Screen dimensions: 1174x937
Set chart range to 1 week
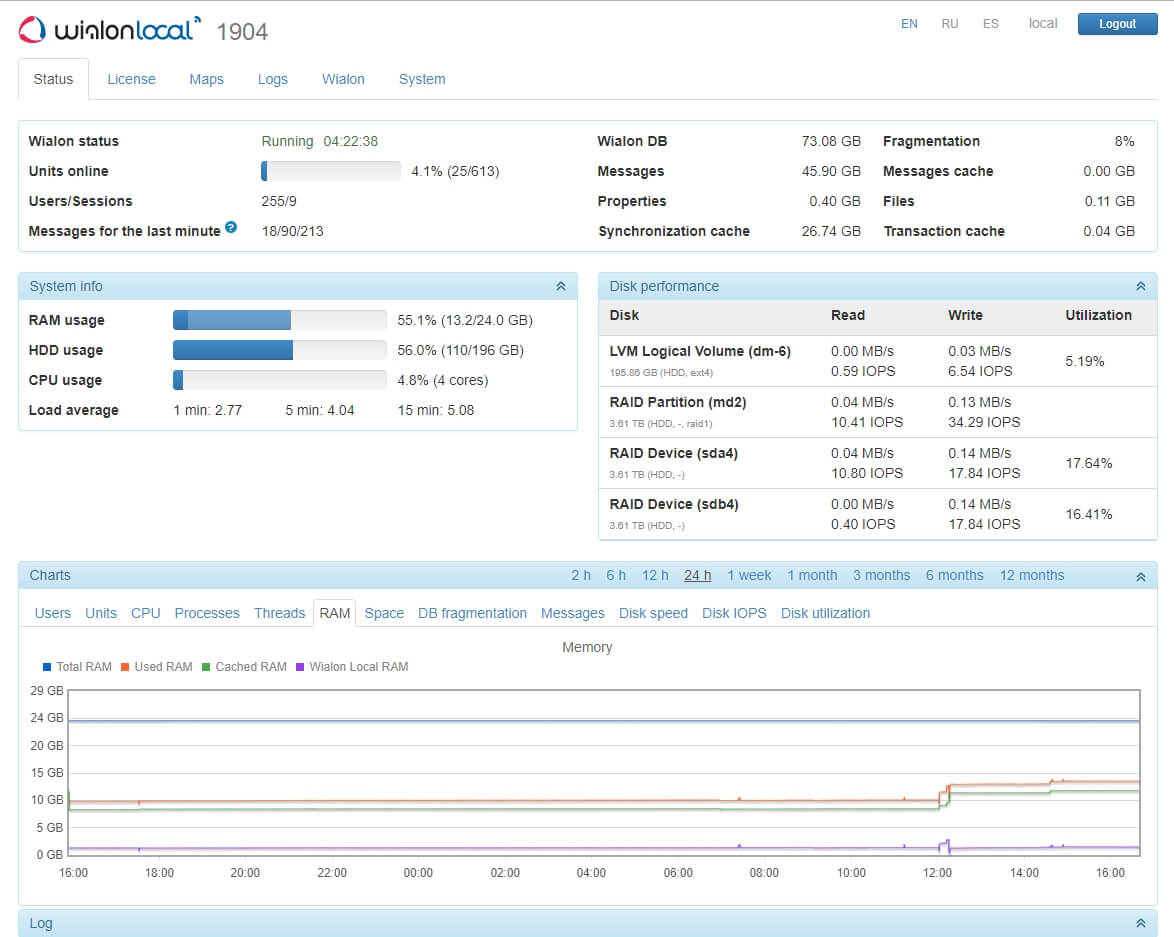(749, 575)
